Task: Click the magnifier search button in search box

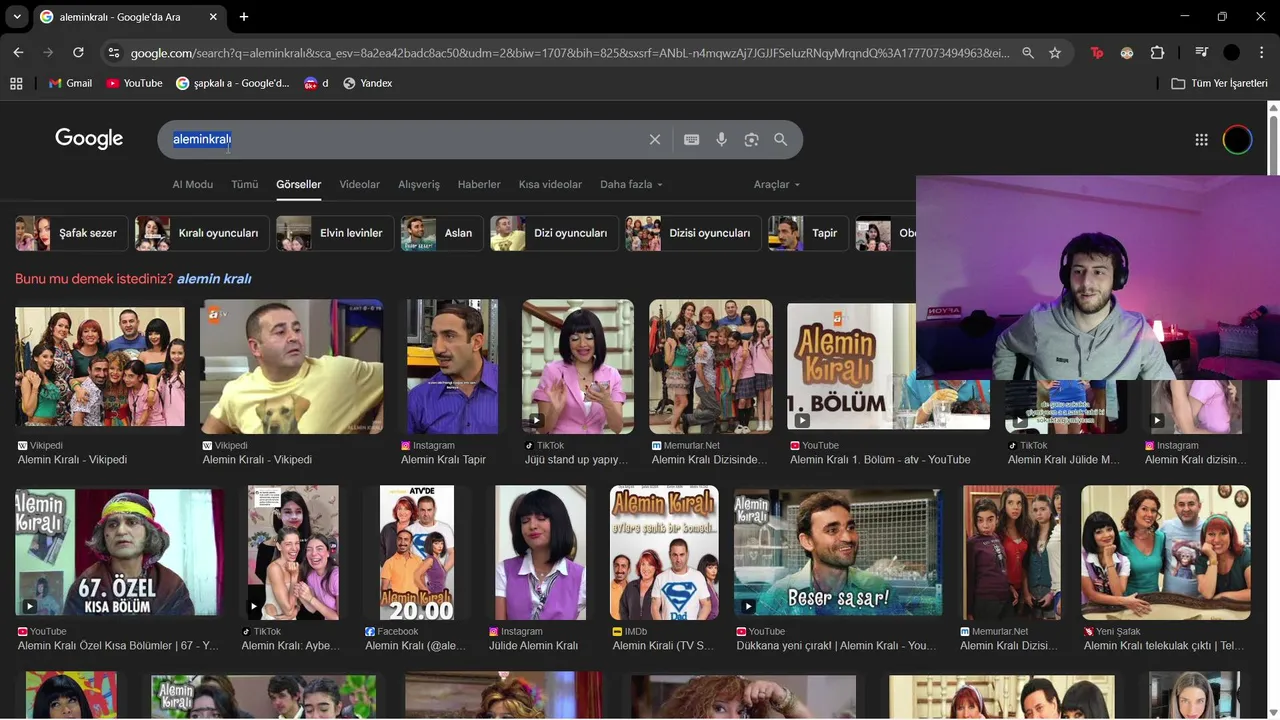Action: click(781, 140)
